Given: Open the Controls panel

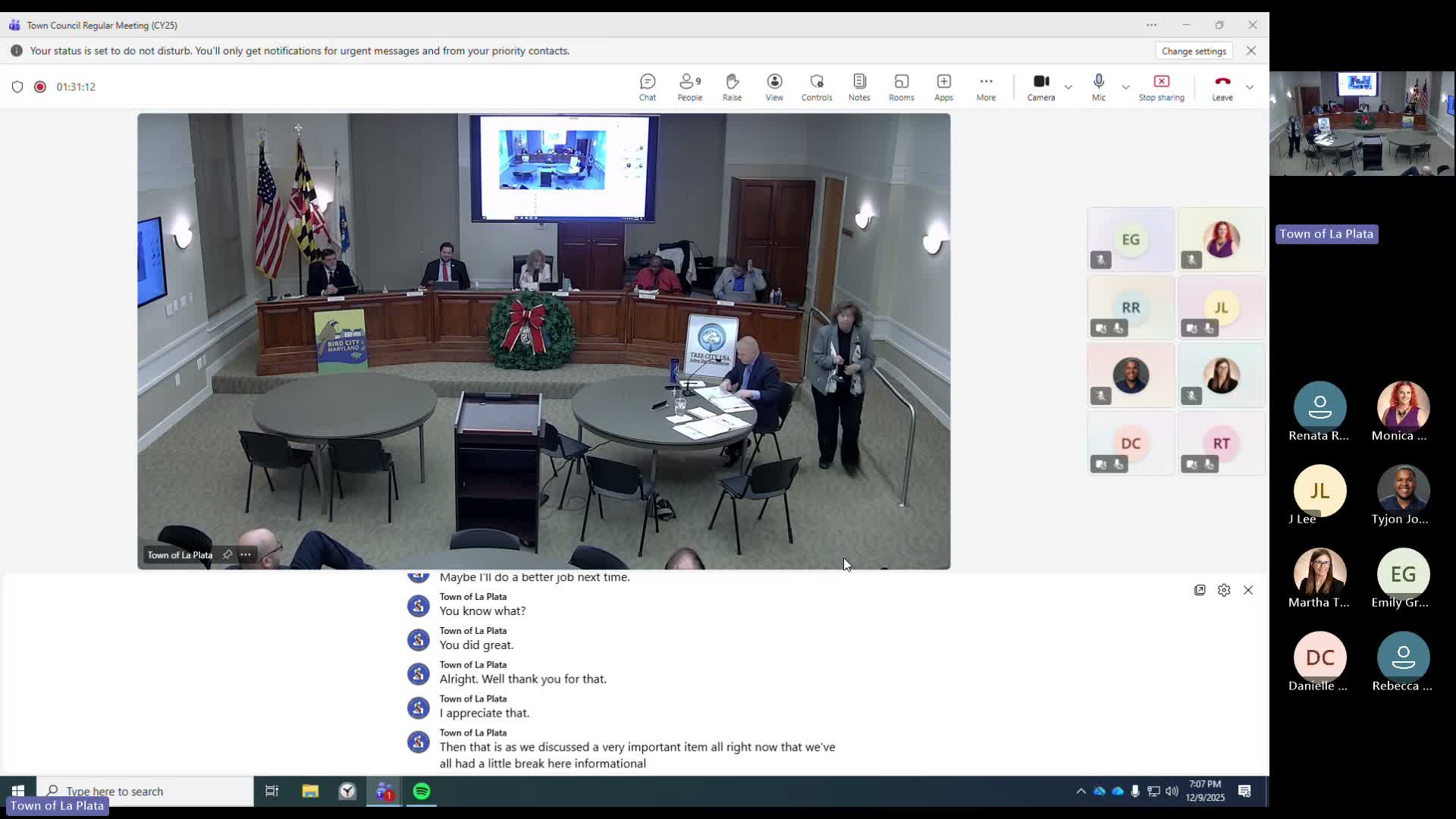Looking at the screenshot, I should (816, 86).
